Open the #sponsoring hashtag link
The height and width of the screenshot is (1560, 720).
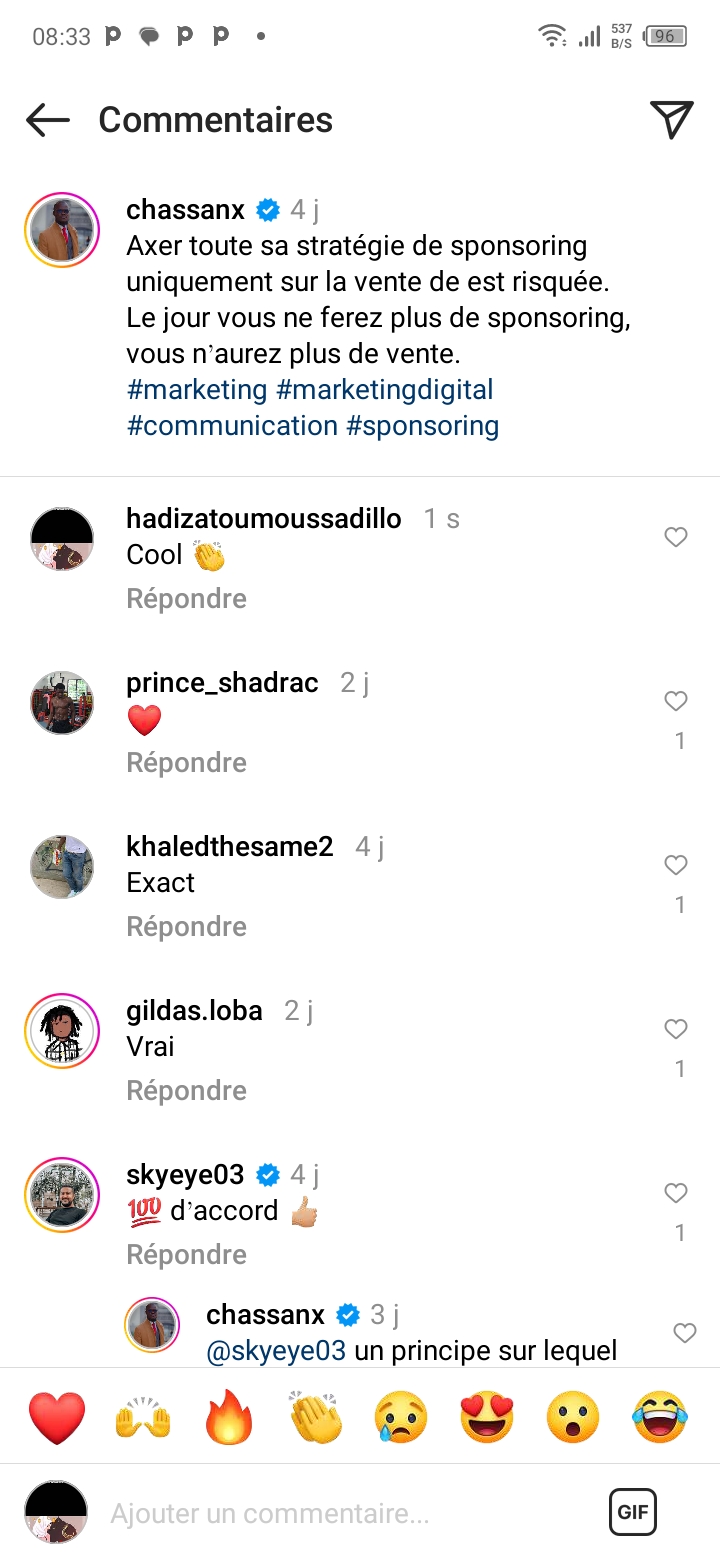(422, 426)
